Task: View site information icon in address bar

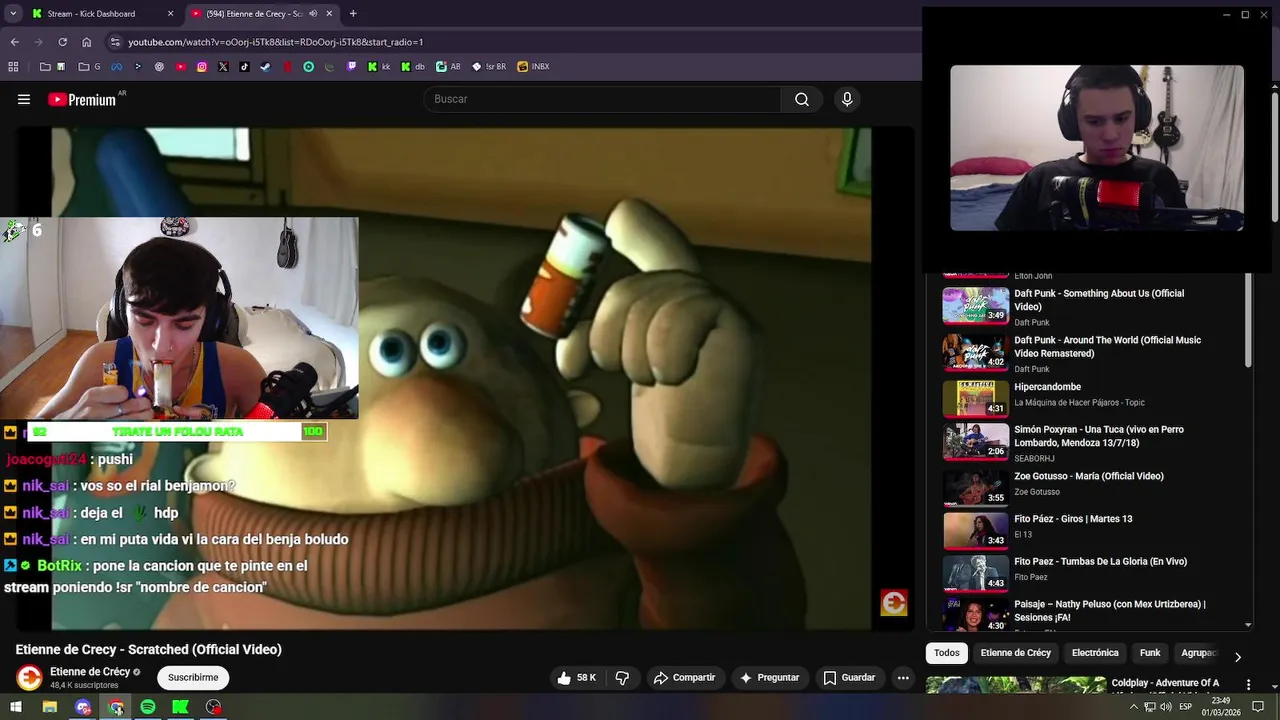Action: [116, 42]
